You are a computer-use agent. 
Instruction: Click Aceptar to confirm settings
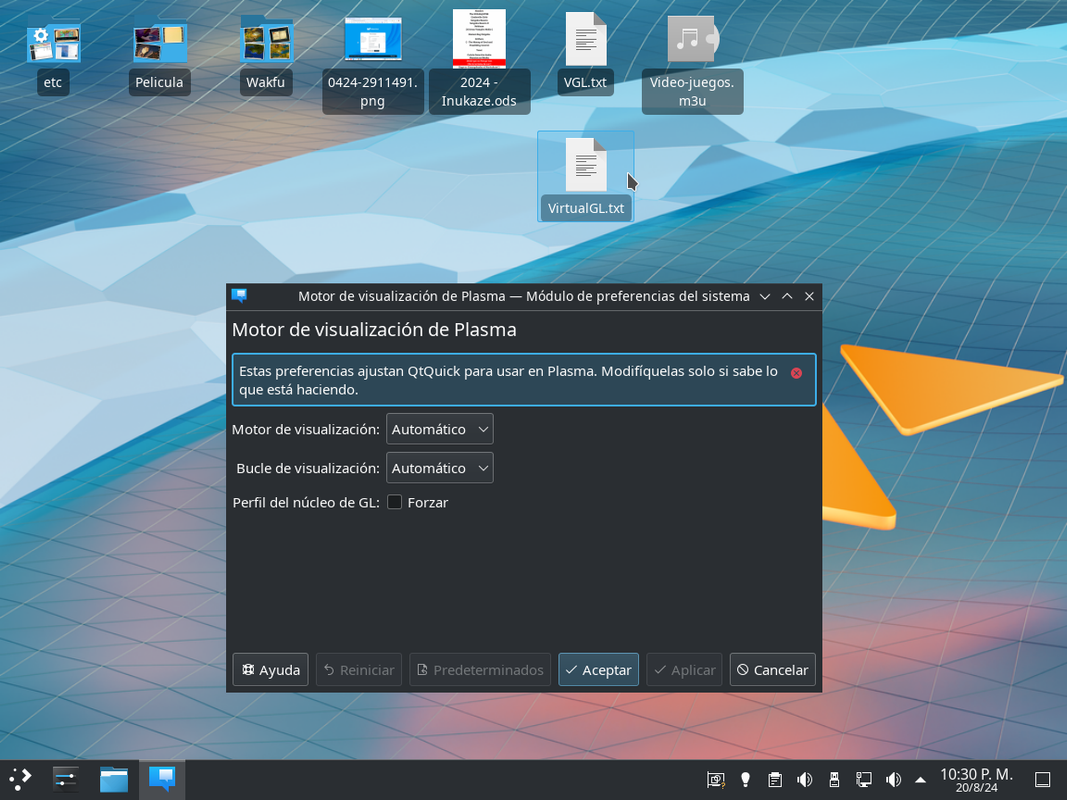click(598, 670)
